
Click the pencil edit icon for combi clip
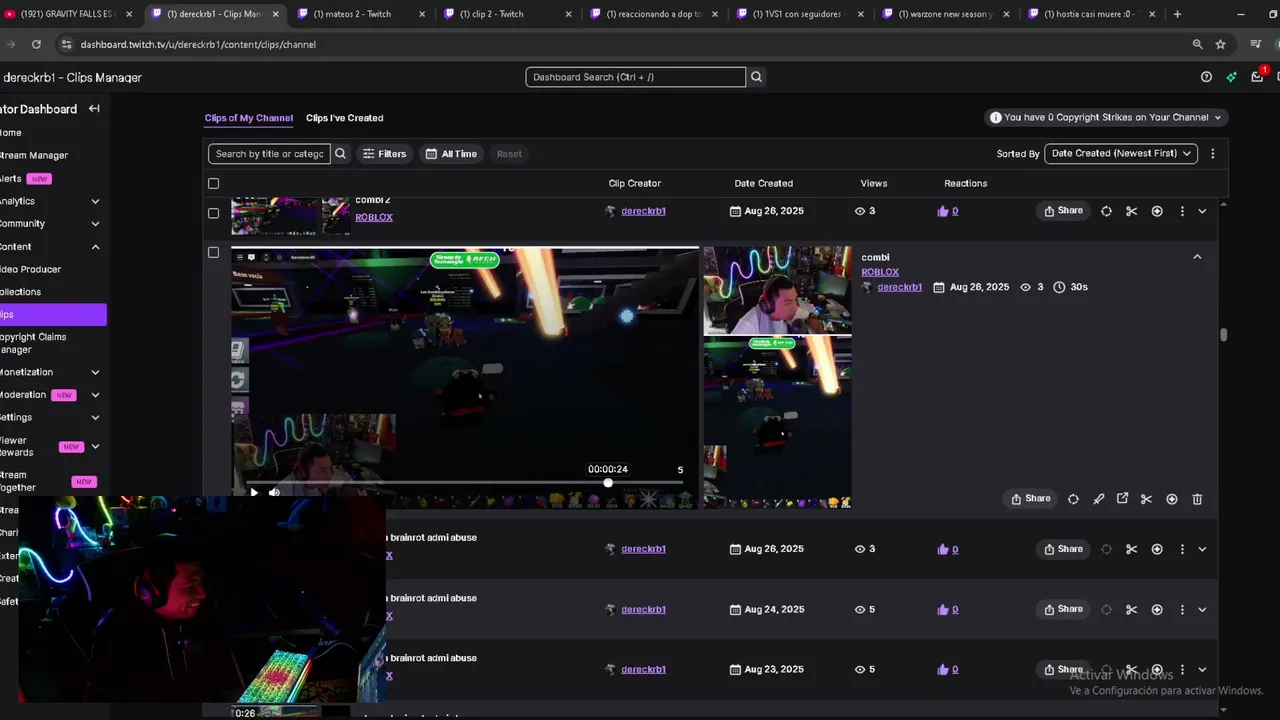[1098, 499]
